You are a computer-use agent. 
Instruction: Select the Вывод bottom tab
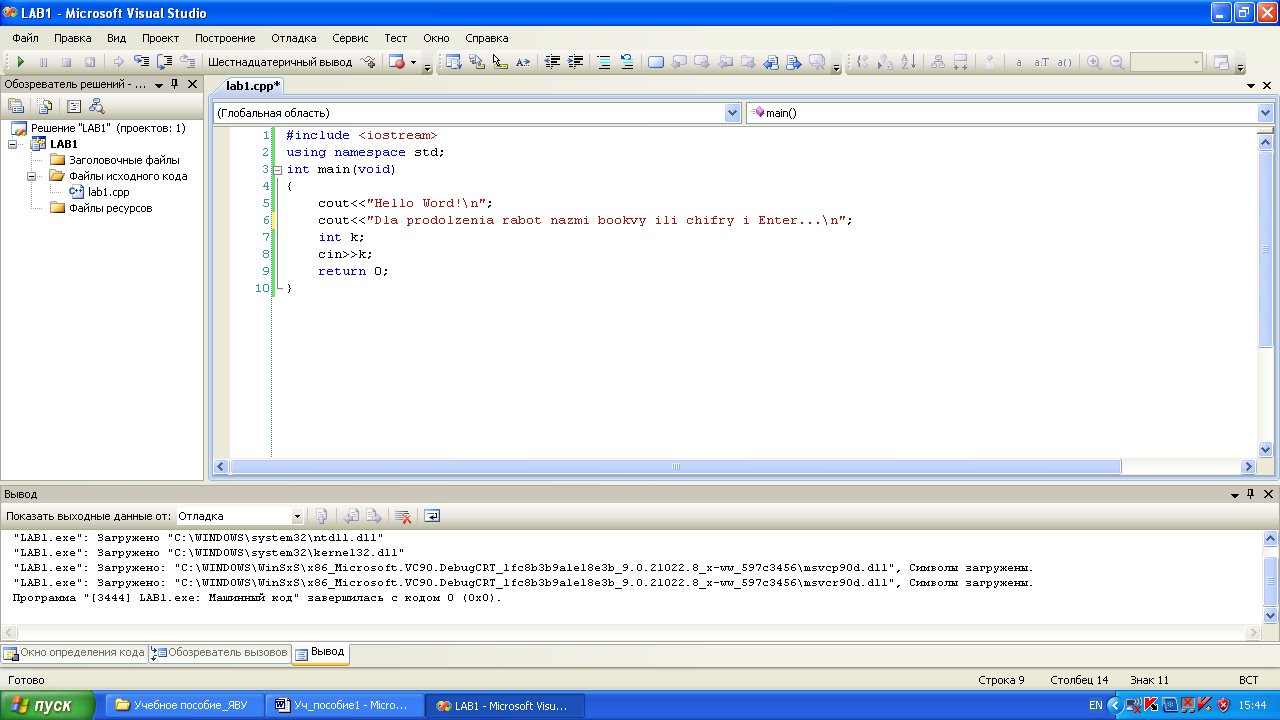point(320,652)
